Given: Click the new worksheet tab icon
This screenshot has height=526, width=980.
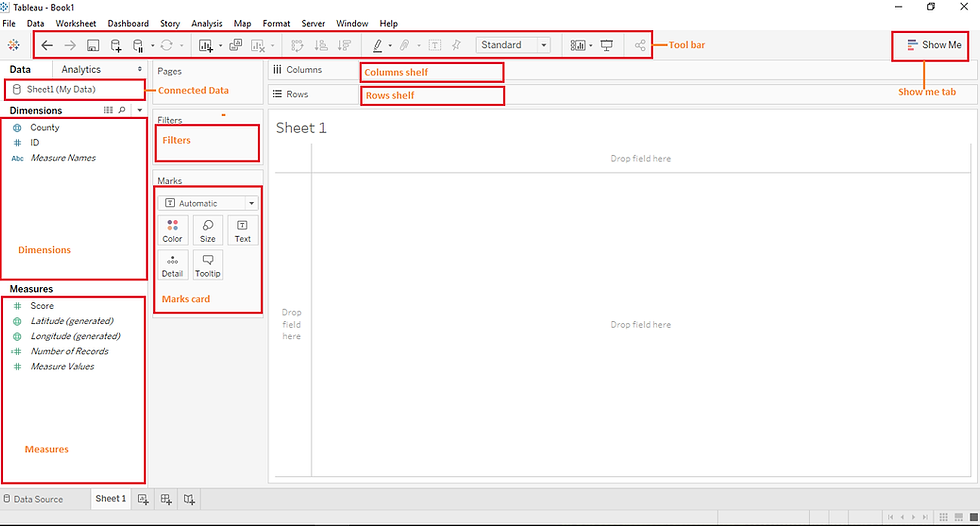Looking at the screenshot, I should click(143, 499).
